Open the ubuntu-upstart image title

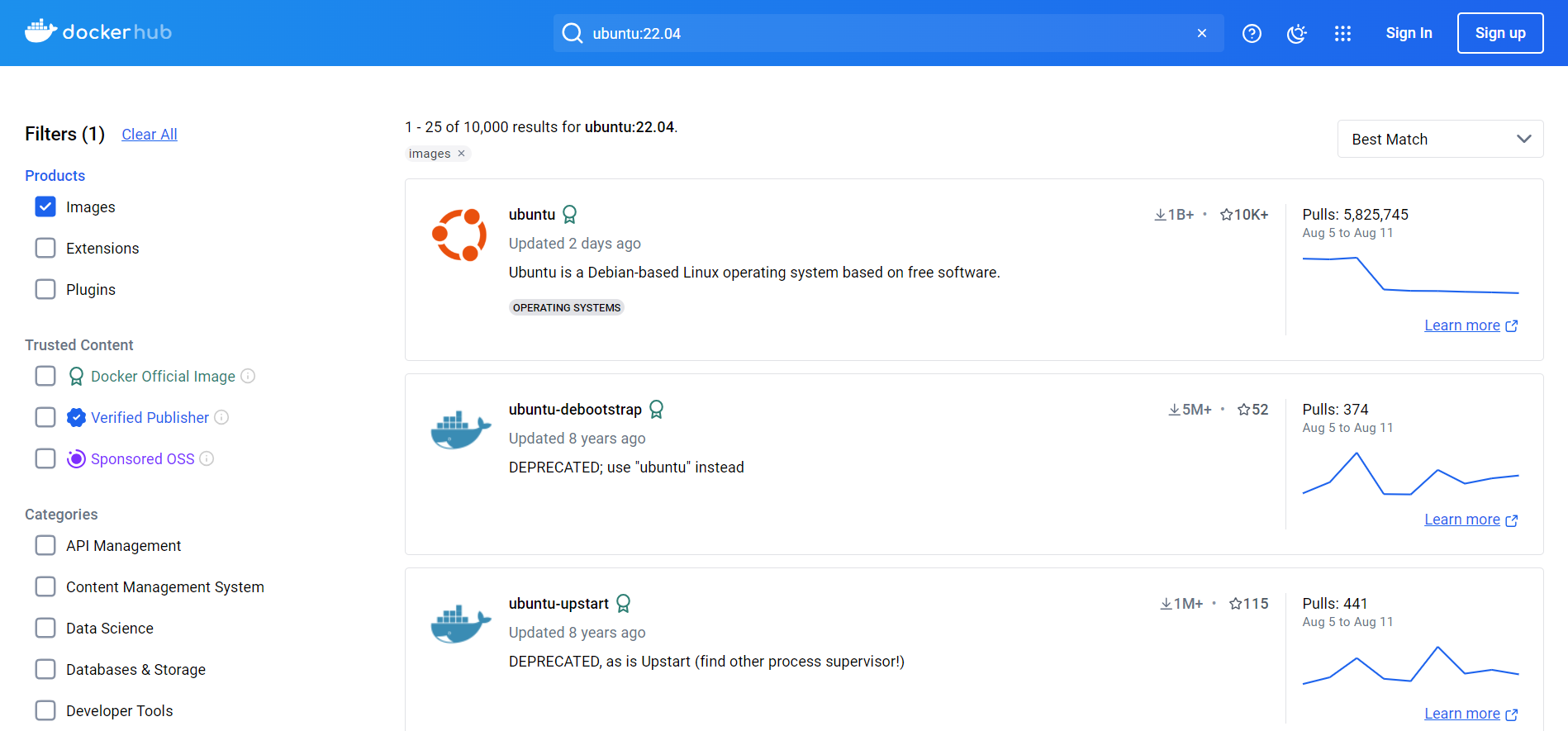click(558, 604)
